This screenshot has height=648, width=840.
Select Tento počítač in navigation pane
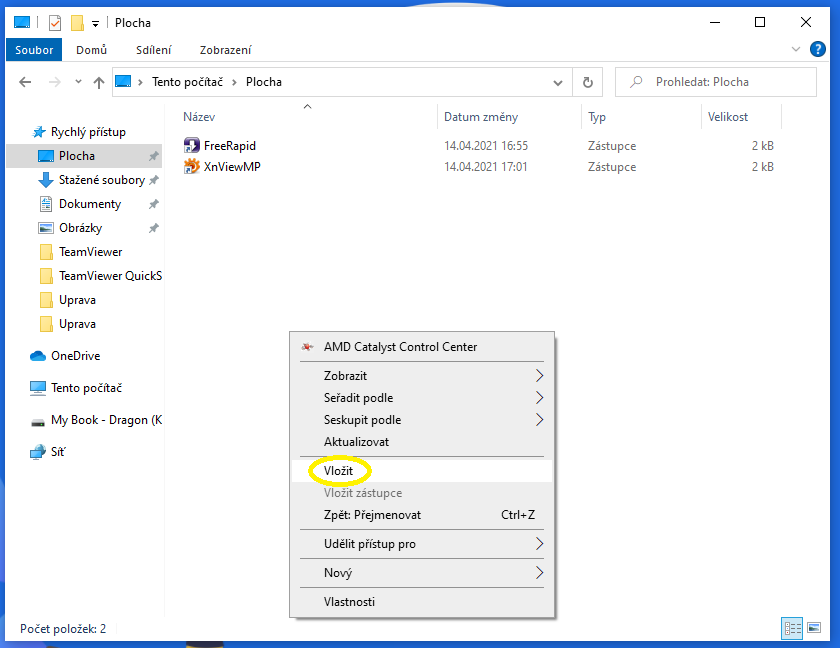86,388
